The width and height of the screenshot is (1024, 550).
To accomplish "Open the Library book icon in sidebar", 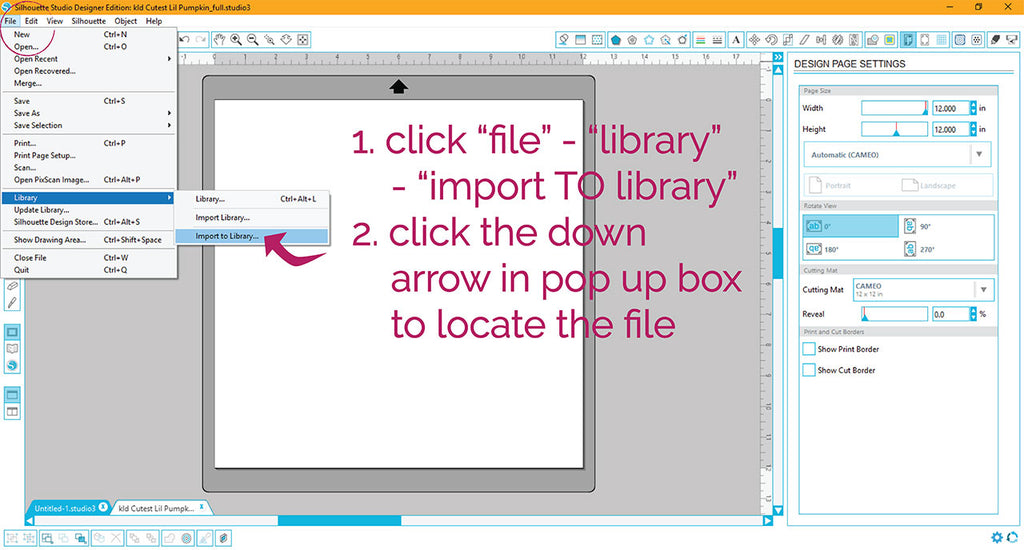I will tap(13, 349).
